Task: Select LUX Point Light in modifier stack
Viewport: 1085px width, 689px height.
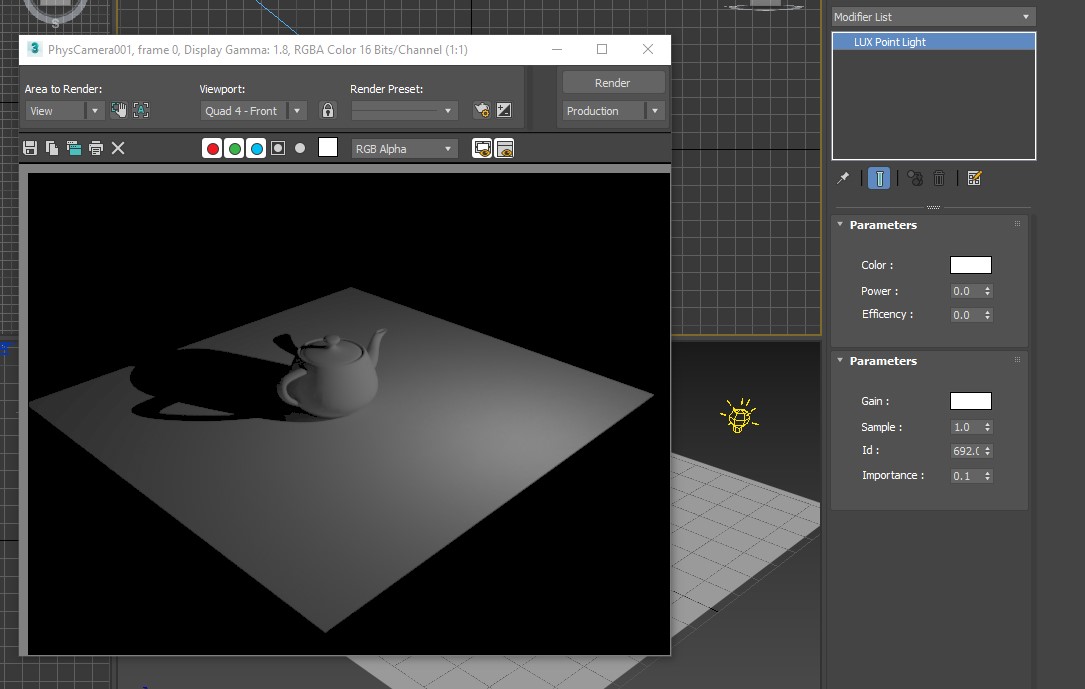Action: pos(890,42)
